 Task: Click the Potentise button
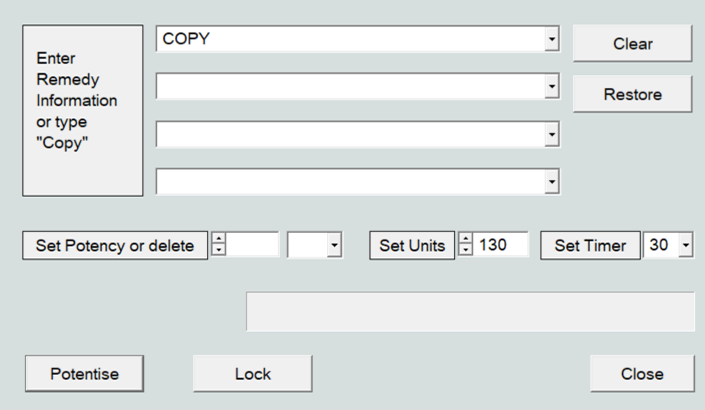coord(85,374)
